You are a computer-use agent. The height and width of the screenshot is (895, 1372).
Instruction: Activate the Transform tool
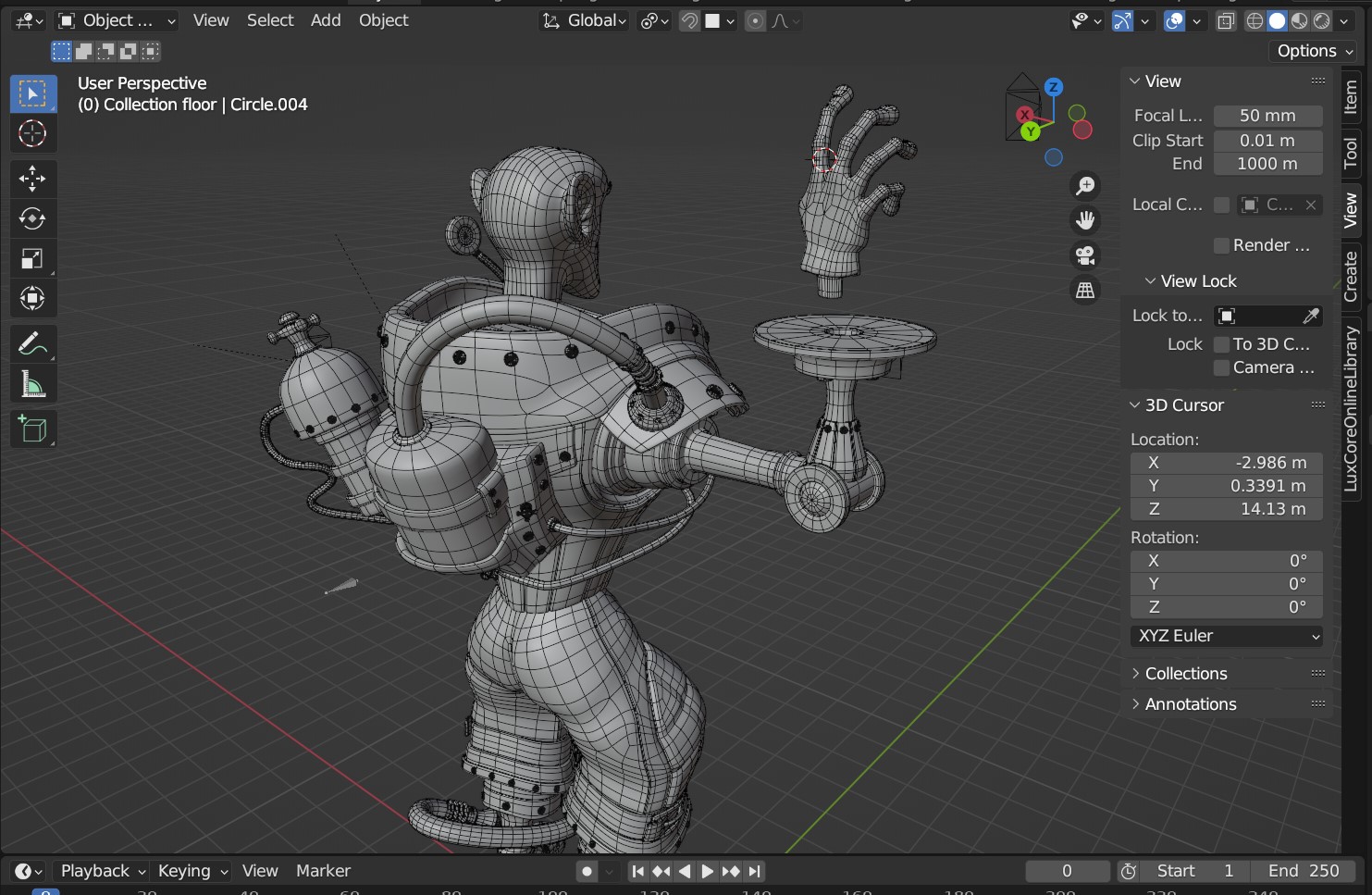(33, 298)
